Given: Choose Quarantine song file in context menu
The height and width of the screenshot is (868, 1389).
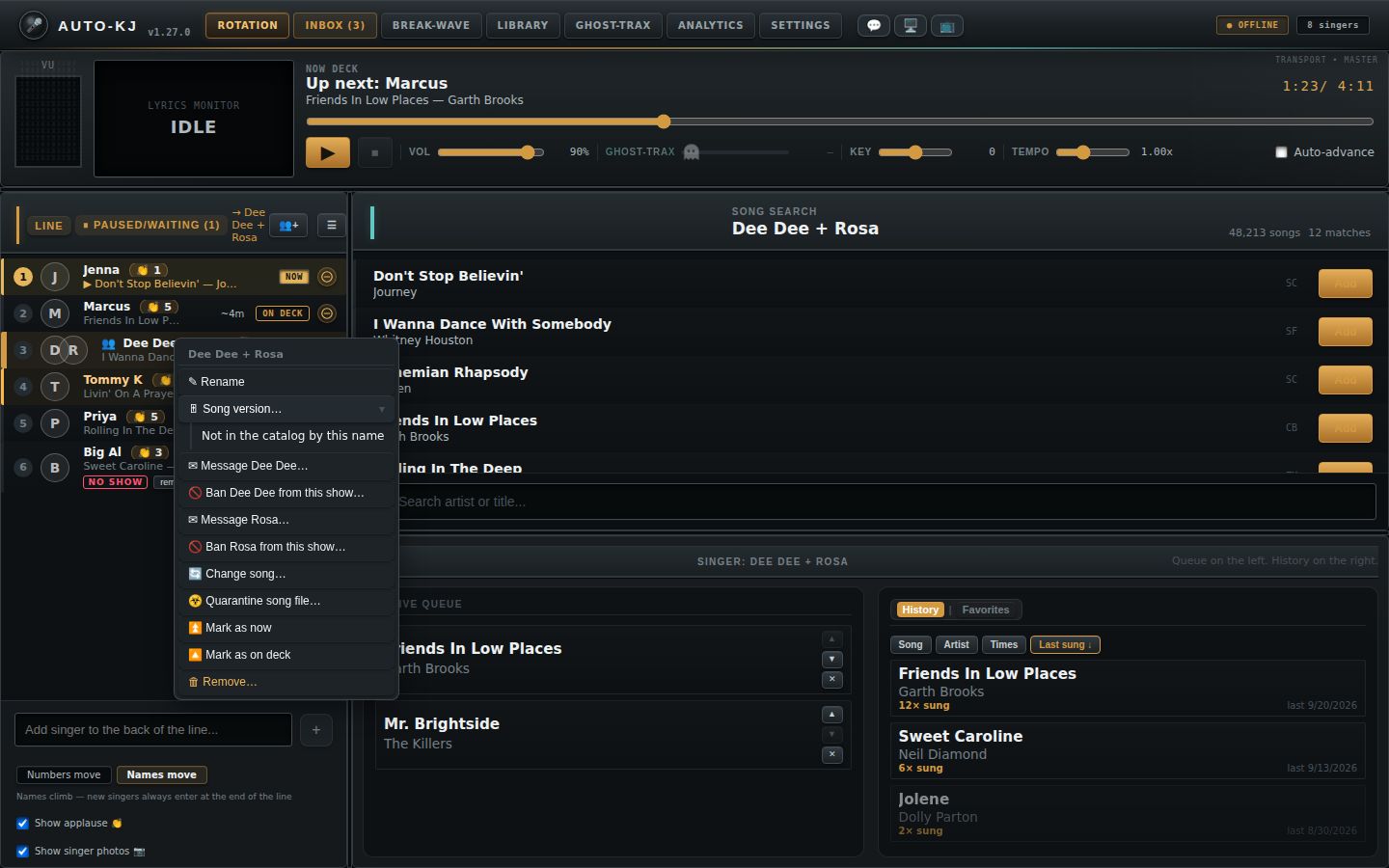Looking at the screenshot, I should click(x=286, y=601).
